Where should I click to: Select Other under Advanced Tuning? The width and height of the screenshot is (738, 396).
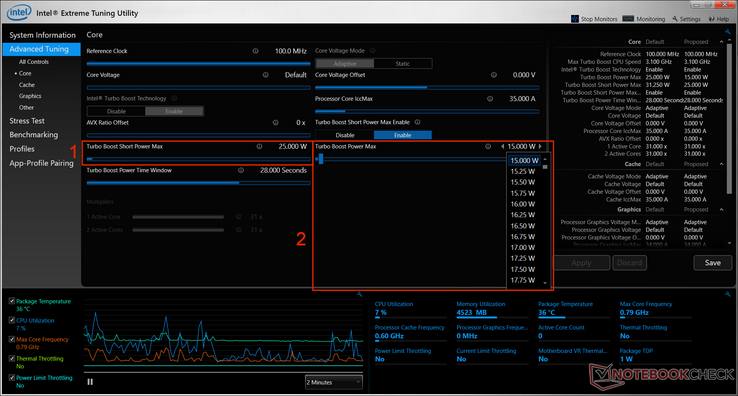(26, 107)
